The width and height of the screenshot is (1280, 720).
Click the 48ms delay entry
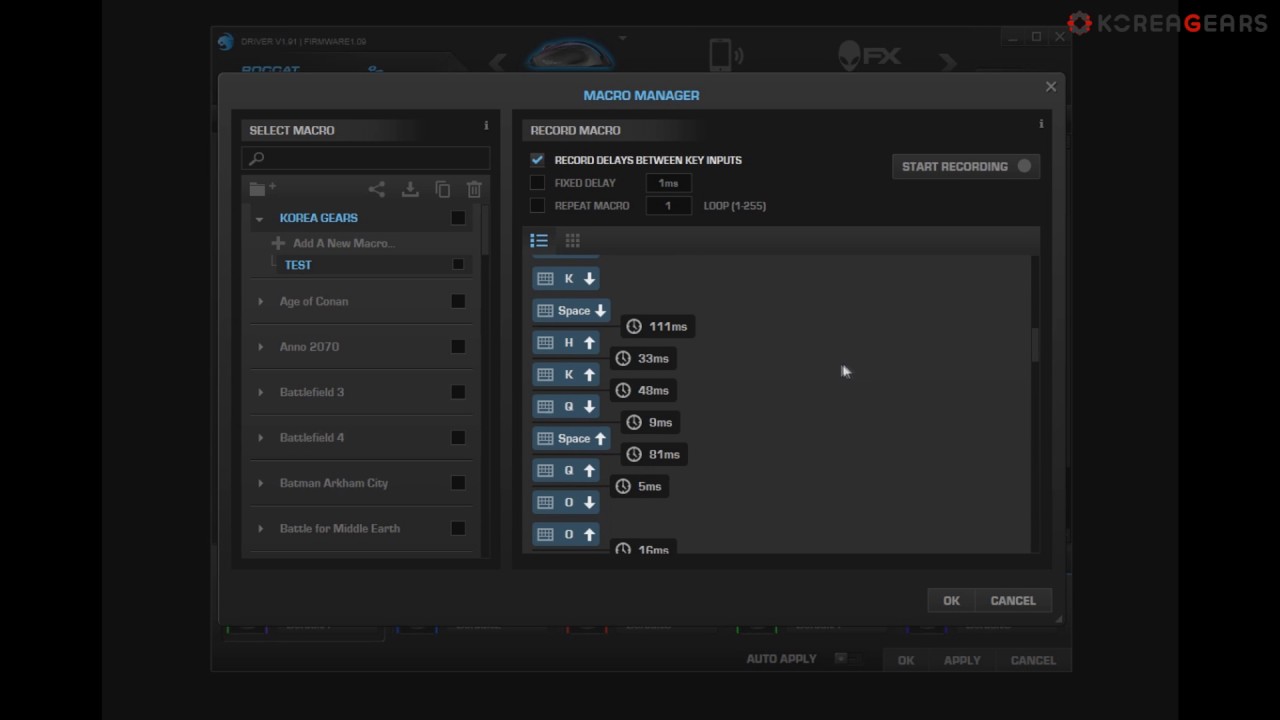[643, 391]
